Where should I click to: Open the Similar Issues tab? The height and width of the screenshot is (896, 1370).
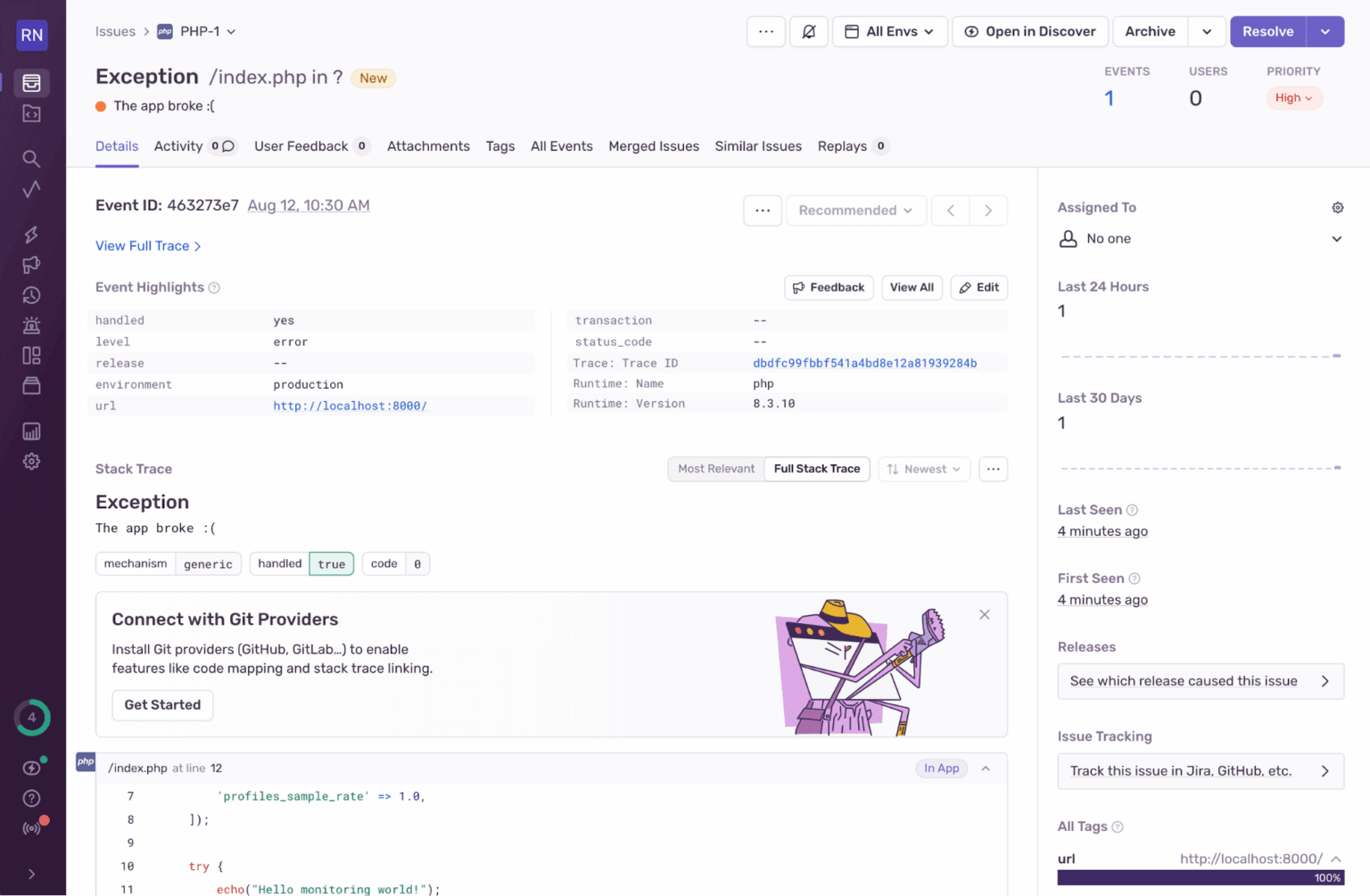(x=758, y=146)
